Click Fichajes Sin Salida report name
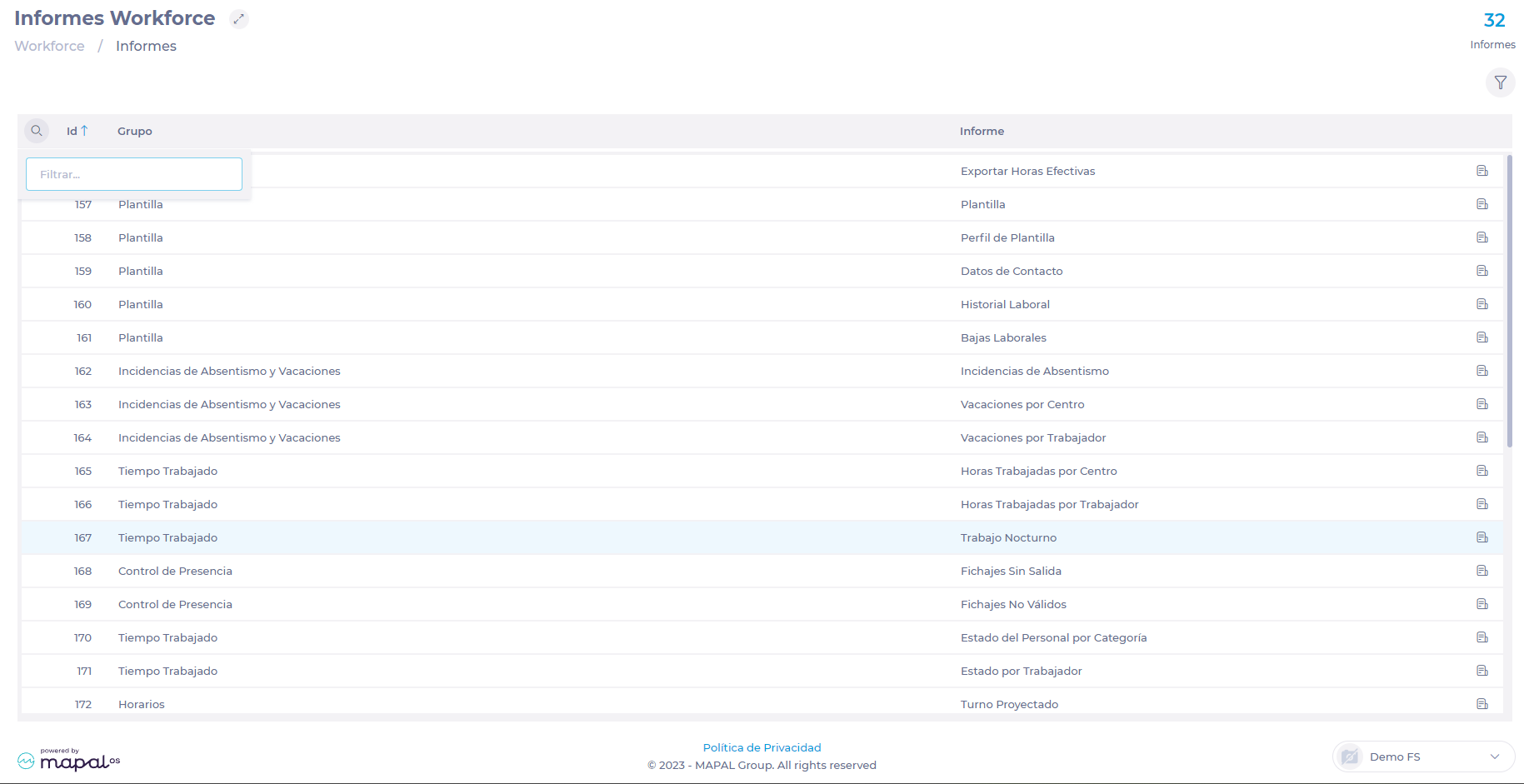The image size is (1524, 784). tap(1011, 571)
